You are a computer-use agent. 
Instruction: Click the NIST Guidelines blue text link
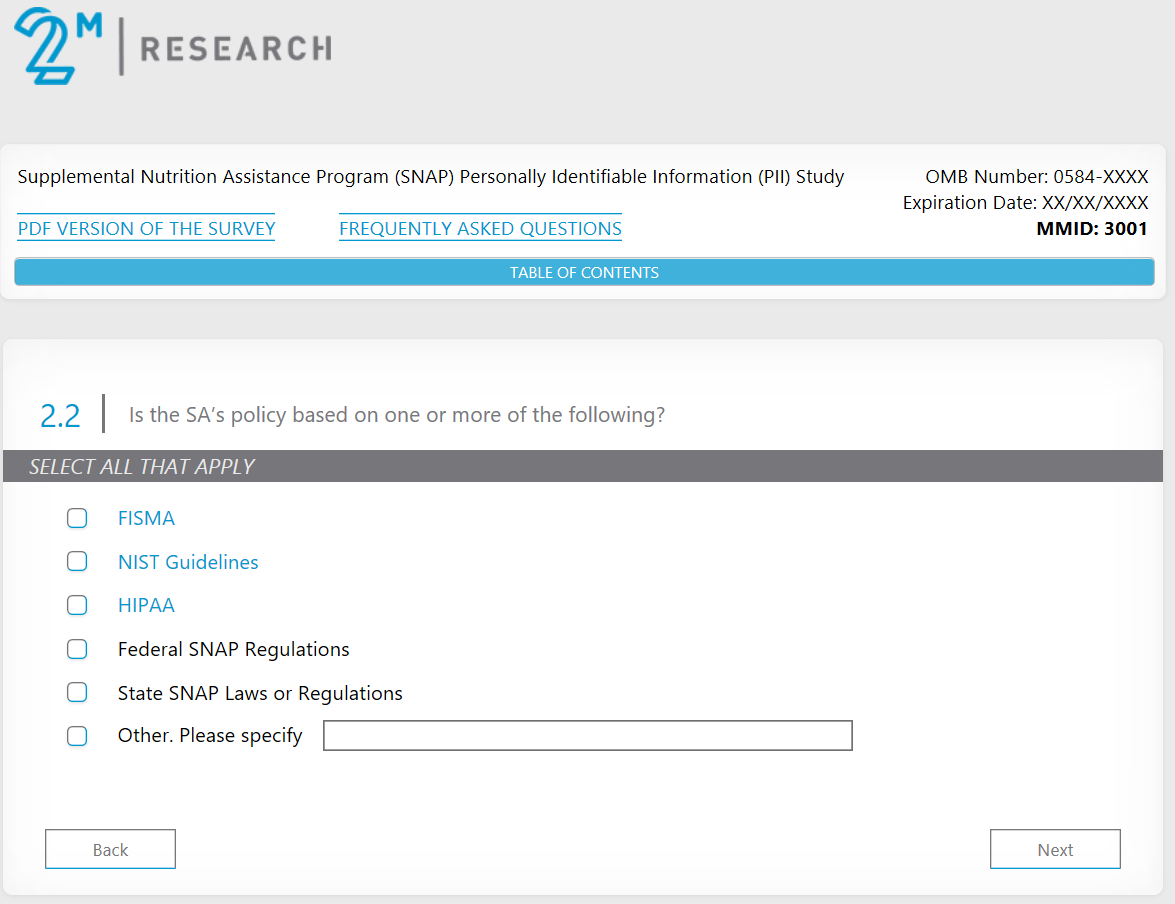[188, 562]
